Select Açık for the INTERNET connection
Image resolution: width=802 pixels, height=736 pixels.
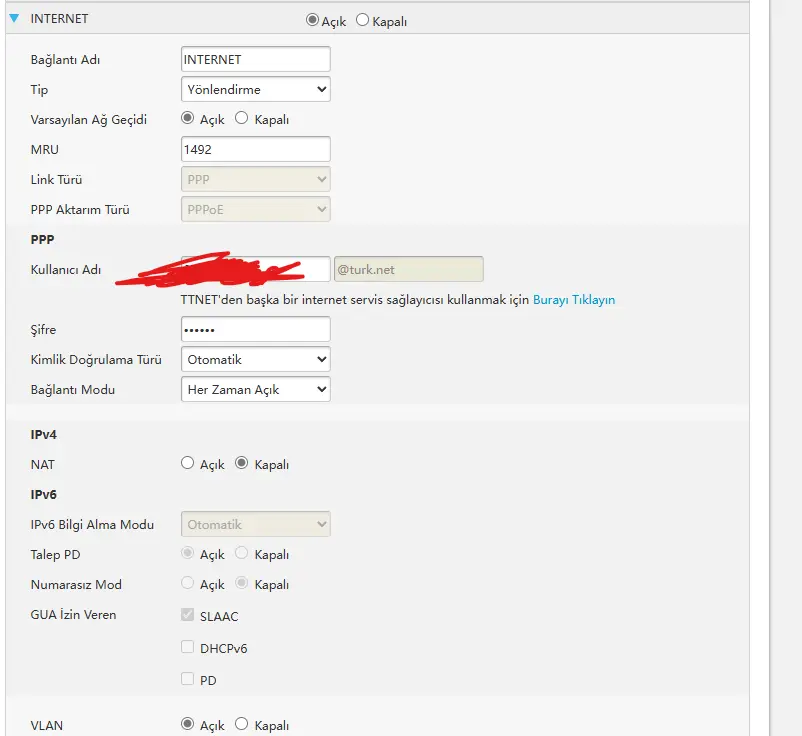[312, 20]
